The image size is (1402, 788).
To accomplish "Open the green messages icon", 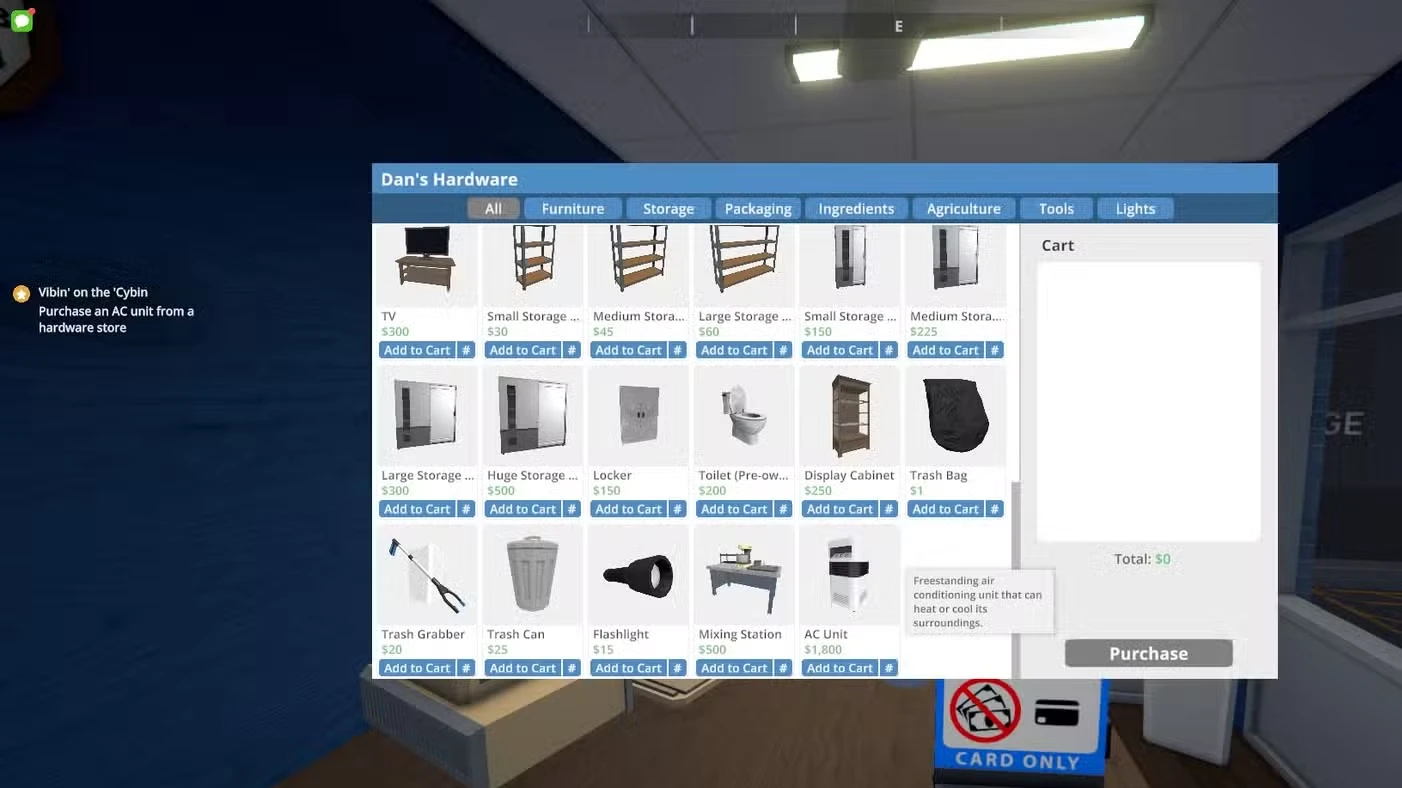I will 22,20.
